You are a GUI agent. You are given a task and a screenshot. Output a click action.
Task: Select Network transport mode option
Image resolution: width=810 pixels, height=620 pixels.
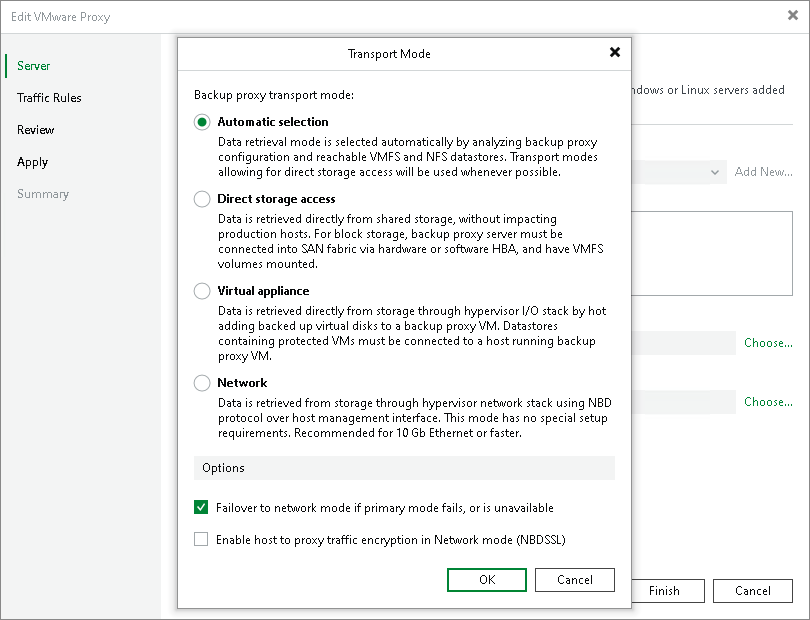click(202, 383)
